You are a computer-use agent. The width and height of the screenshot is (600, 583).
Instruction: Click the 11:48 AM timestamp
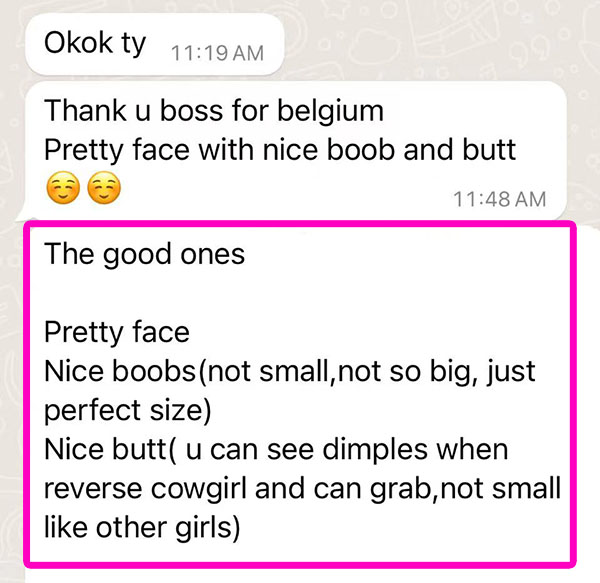[500, 199]
